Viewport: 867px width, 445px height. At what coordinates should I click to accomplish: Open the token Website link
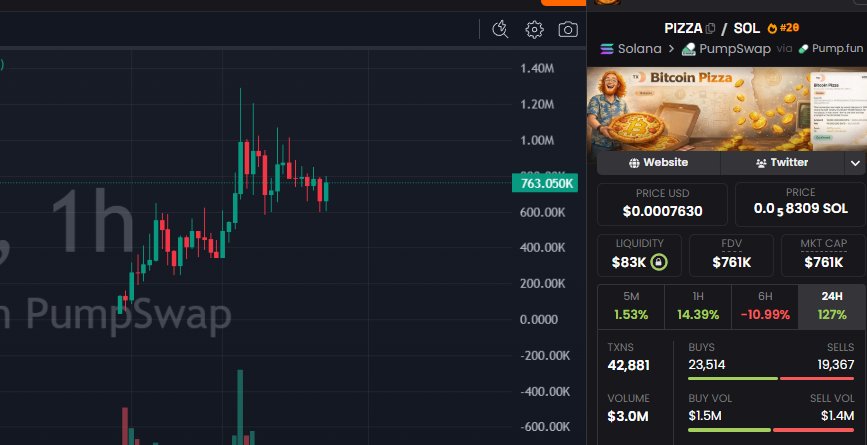[658, 162]
